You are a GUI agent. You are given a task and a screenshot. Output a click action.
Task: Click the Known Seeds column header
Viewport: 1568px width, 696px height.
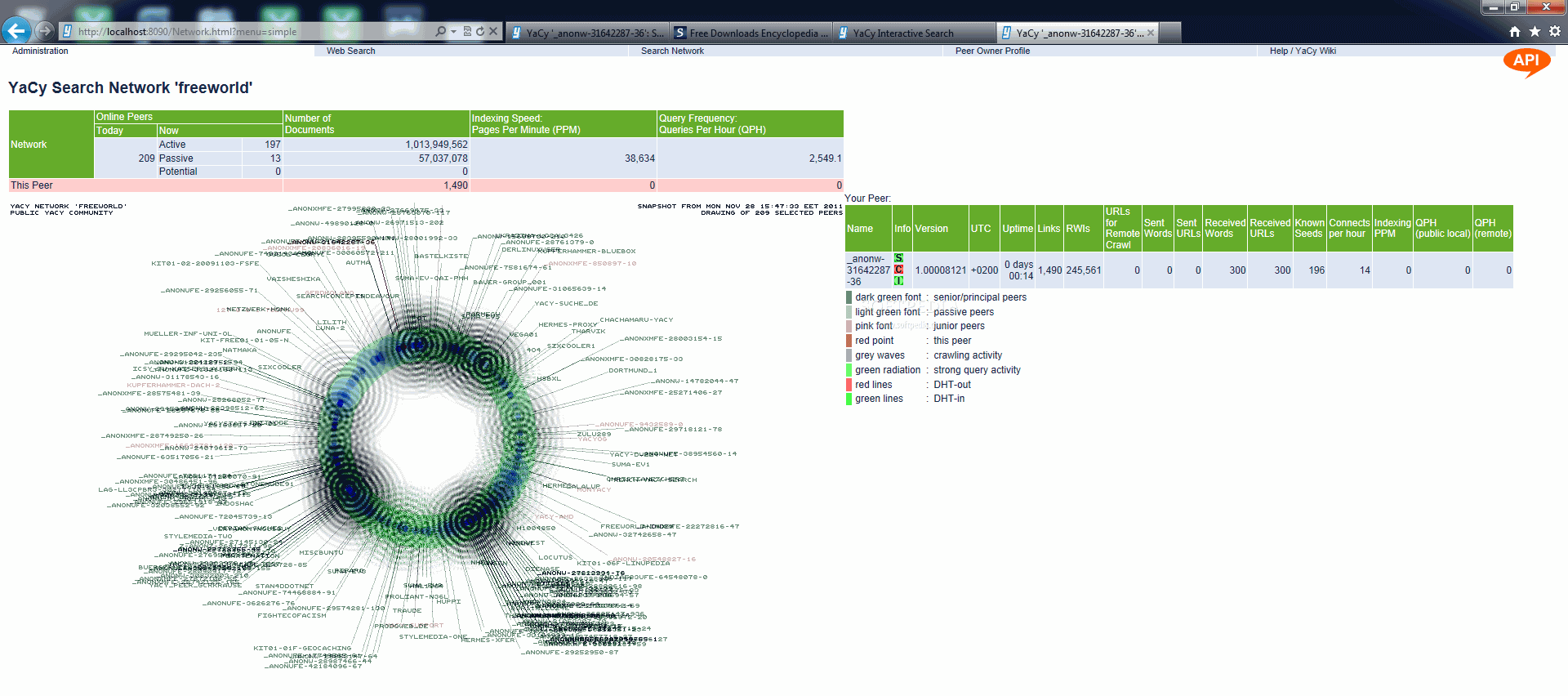coord(1309,228)
